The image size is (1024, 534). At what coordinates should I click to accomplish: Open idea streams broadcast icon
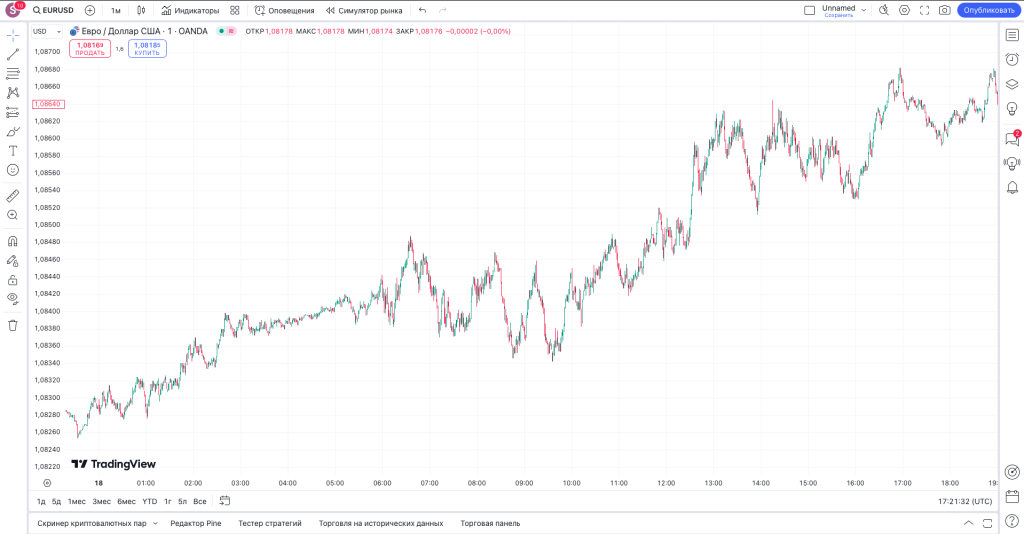(1012, 163)
